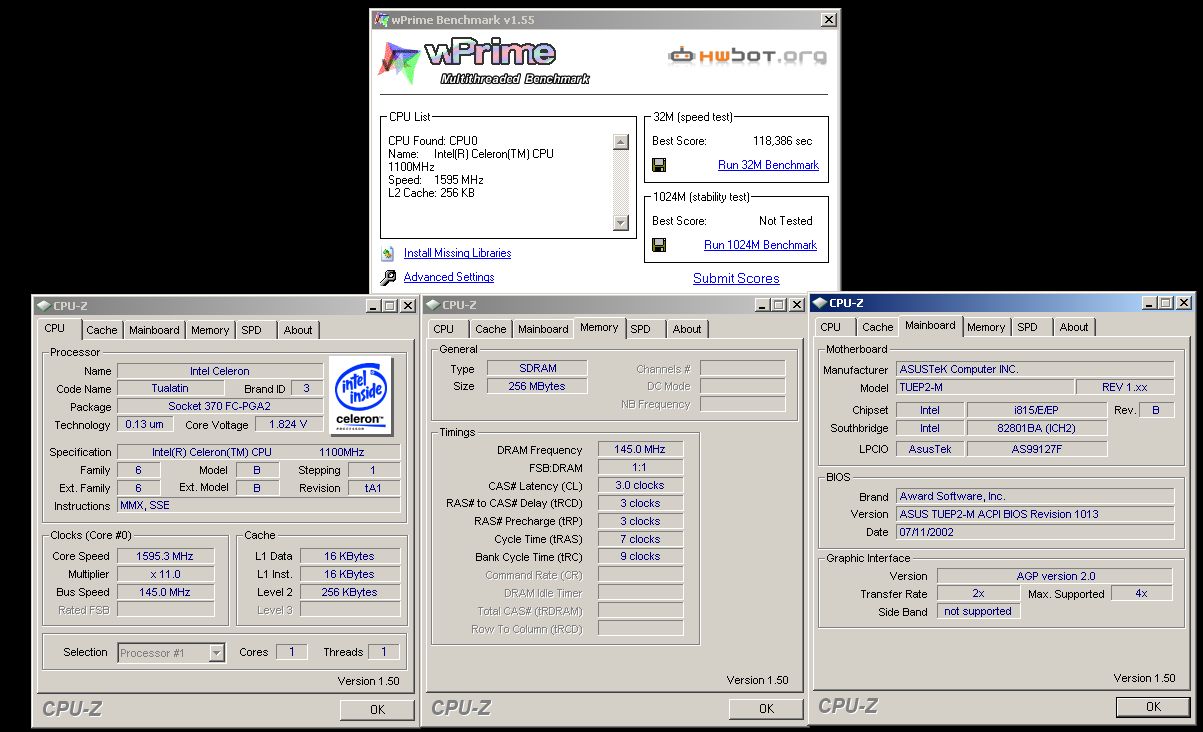This screenshot has width=1203, height=732.
Task: Open About tab in the Mainboard window
Action: click(1074, 327)
